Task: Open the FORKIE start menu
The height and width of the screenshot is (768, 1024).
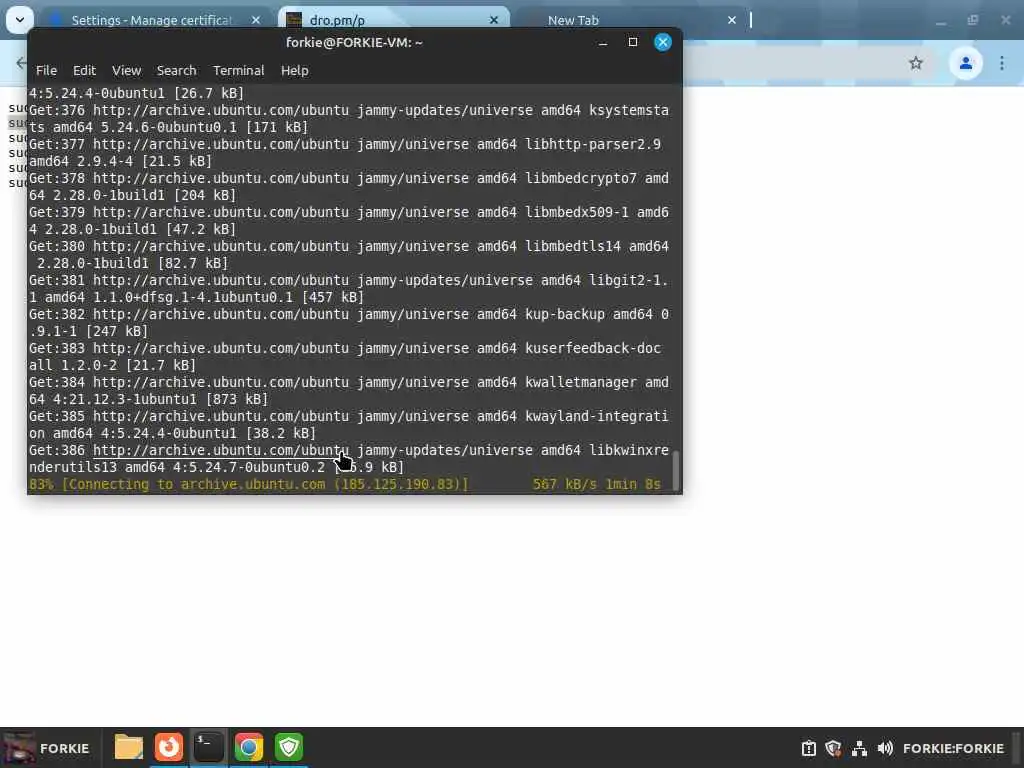Action: point(50,748)
